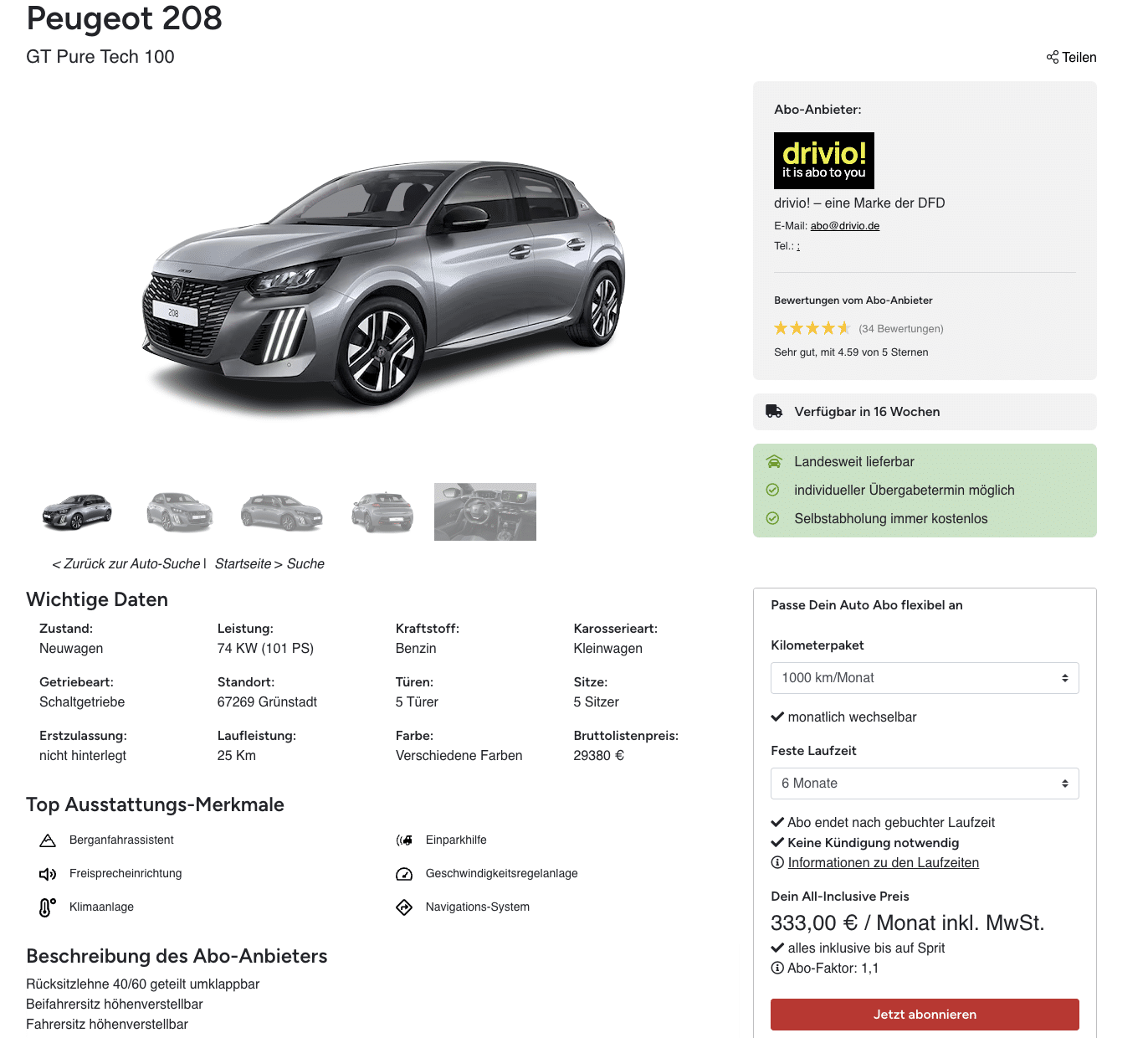Click the share icon next to Teilen
The image size is (1148, 1038).
[x=1053, y=57]
